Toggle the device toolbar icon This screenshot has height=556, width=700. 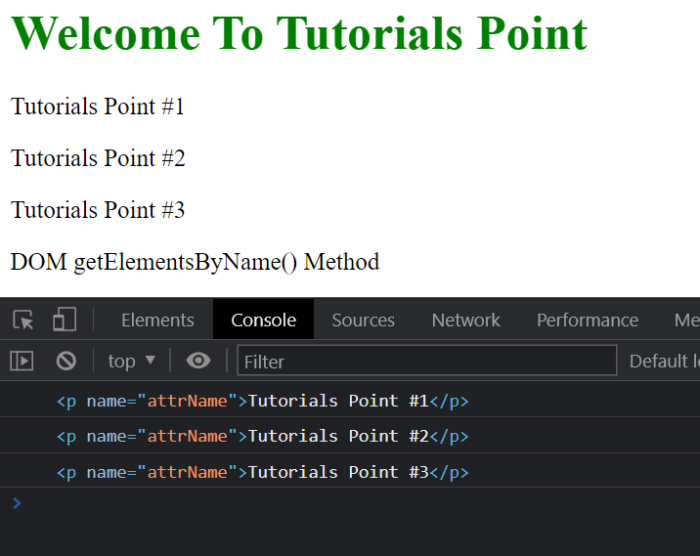click(65, 319)
